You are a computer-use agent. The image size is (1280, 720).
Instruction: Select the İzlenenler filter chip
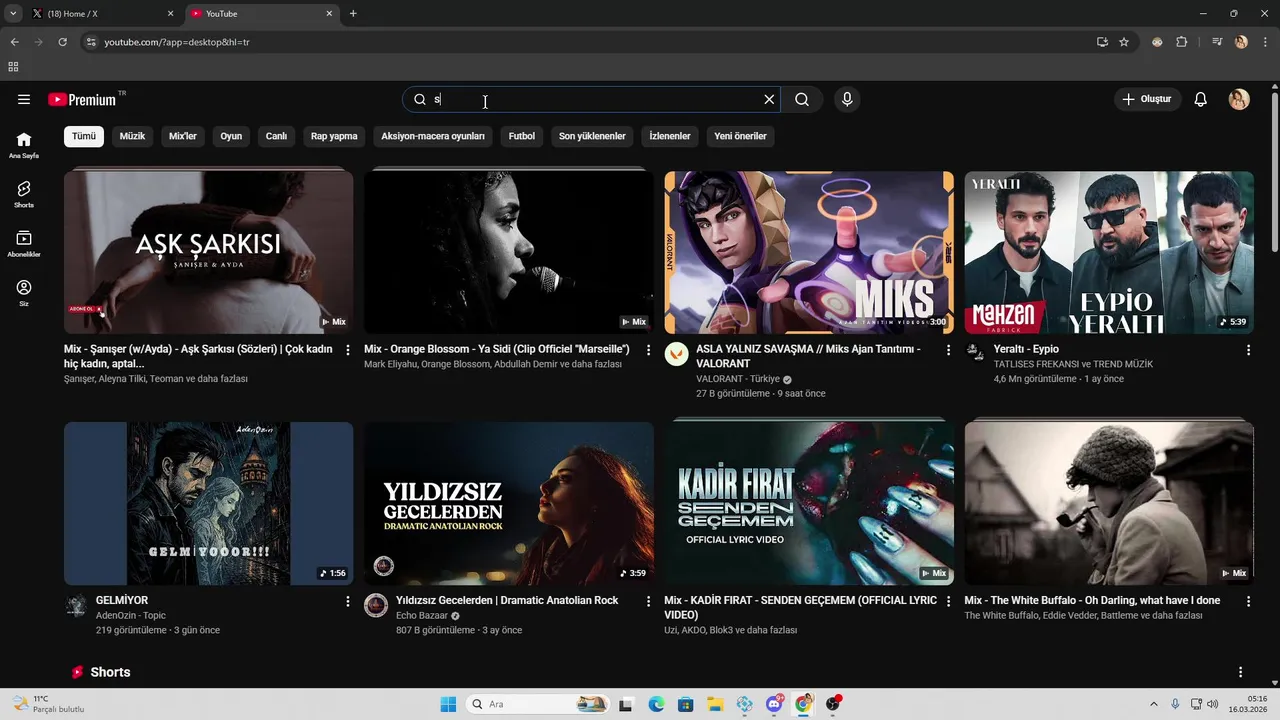(x=670, y=136)
